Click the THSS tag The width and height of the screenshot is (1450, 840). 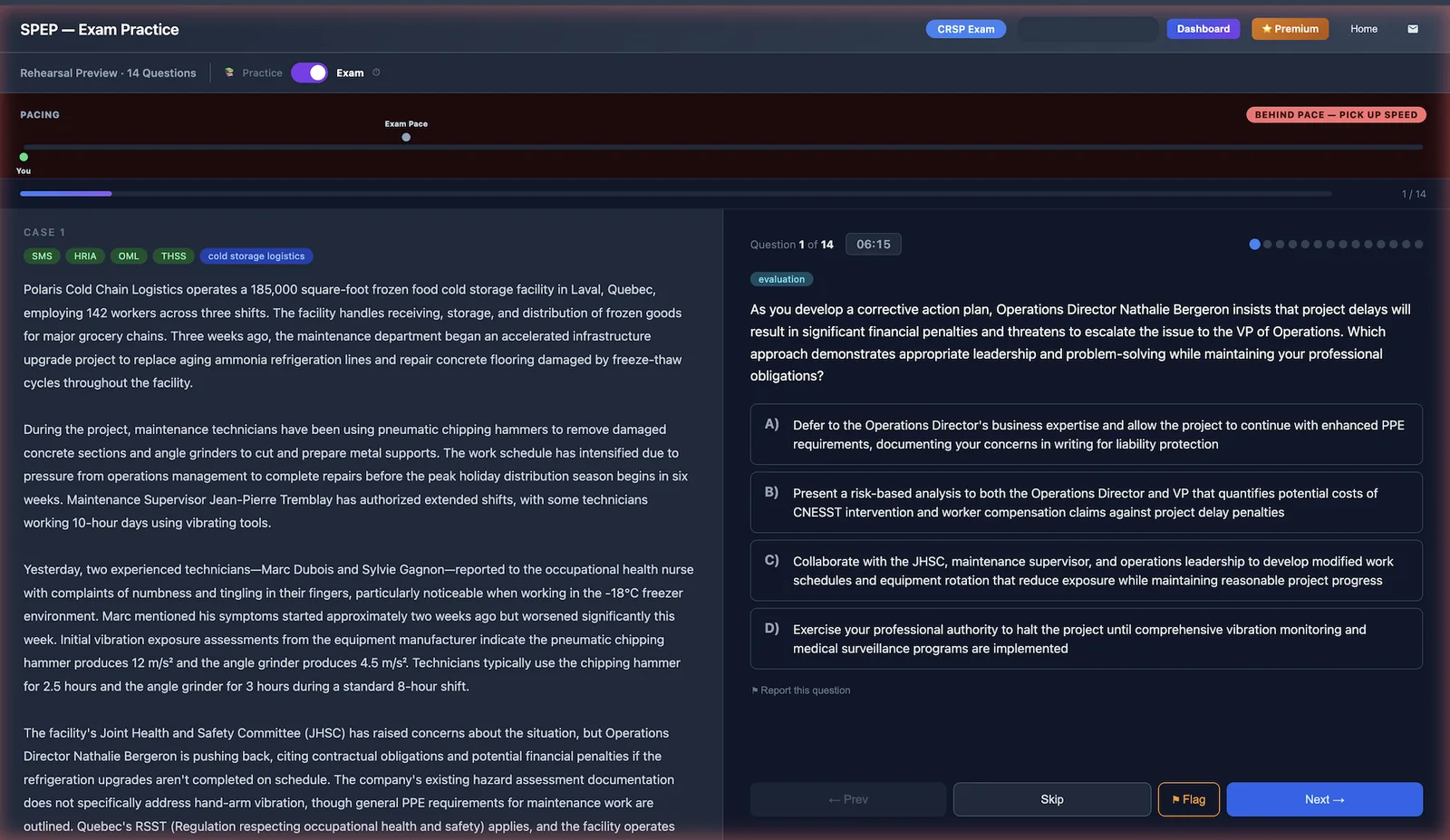click(x=173, y=256)
